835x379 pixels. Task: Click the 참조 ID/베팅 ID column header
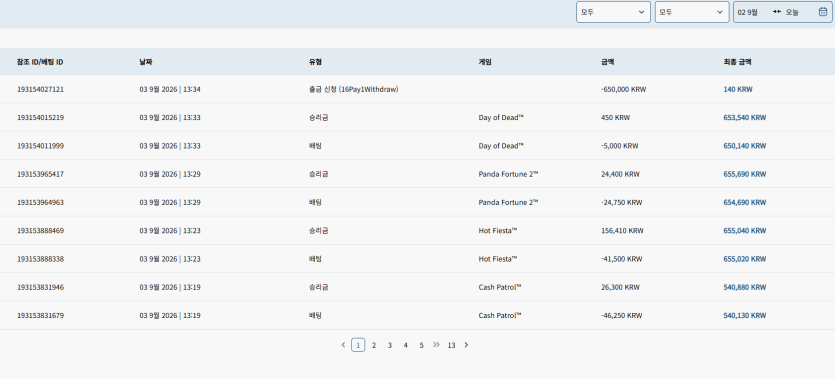coord(40,62)
